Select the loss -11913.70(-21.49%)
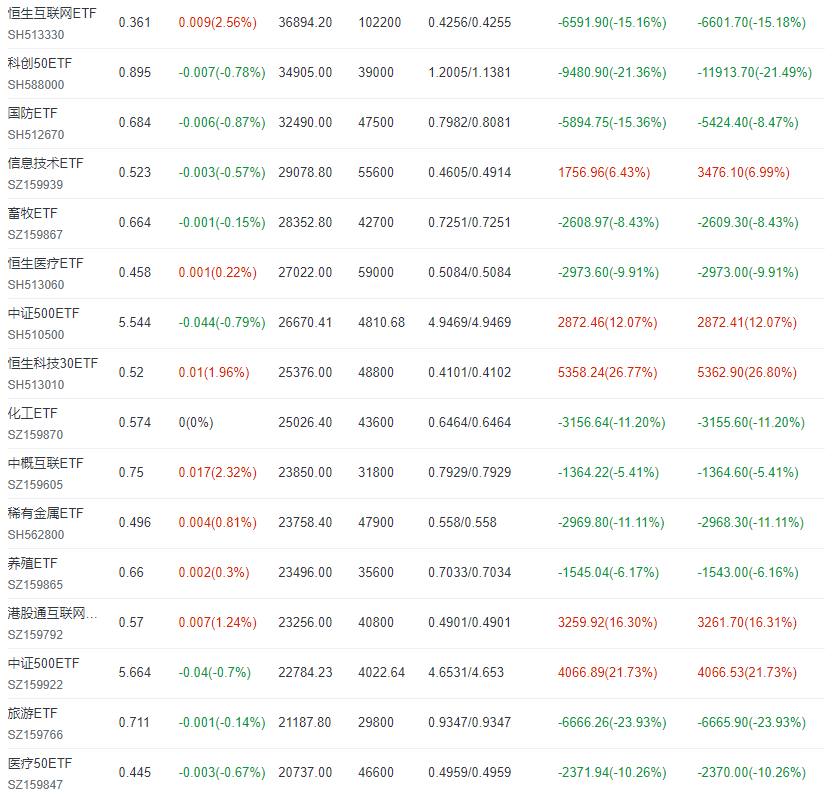The image size is (825, 794). [x=754, y=73]
